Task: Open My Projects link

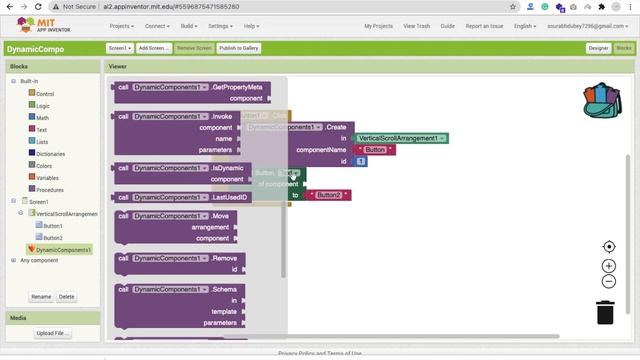Action: [378, 26]
